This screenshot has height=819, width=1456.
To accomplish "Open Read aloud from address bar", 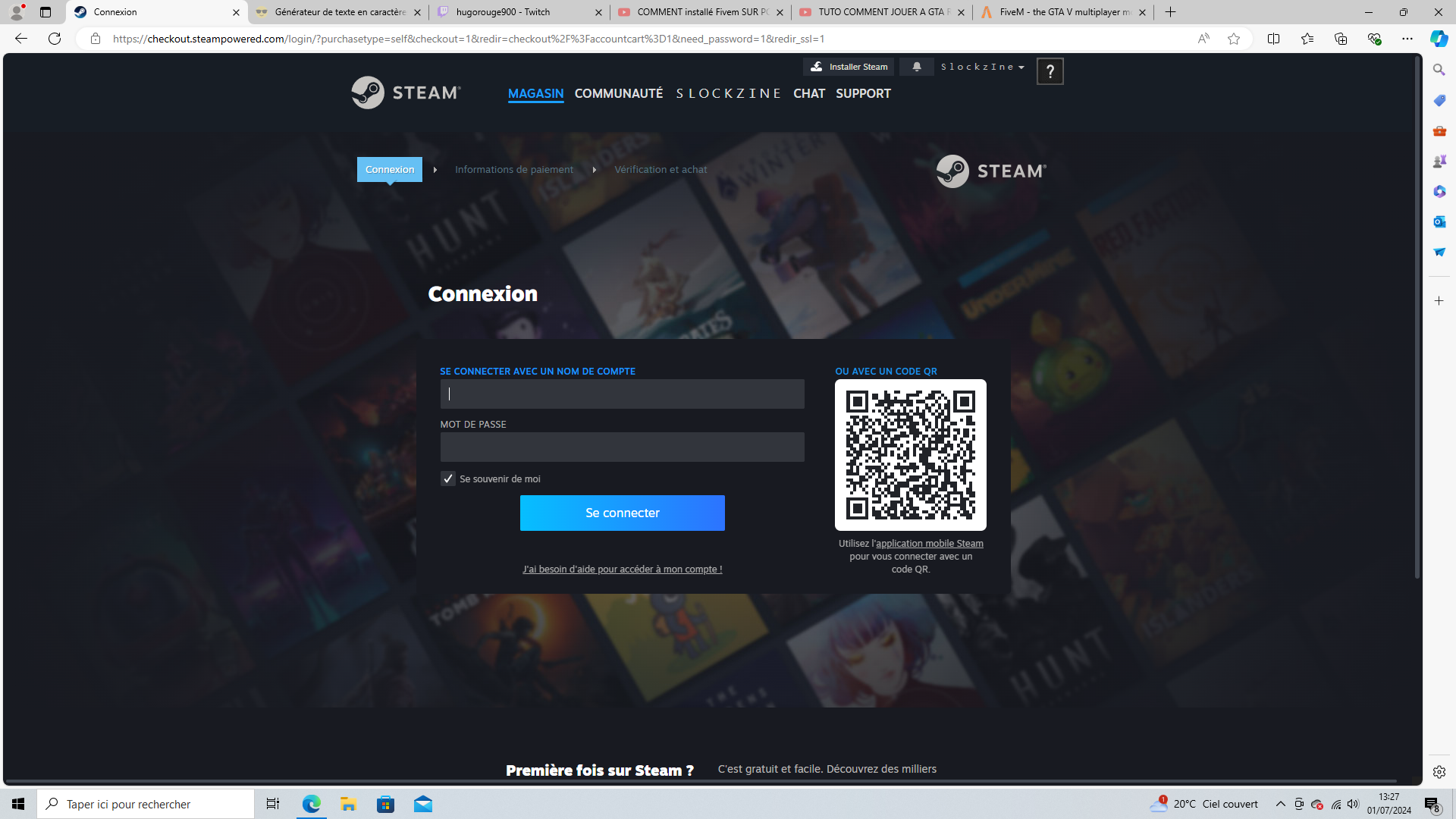I will pyautogui.click(x=1203, y=39).
